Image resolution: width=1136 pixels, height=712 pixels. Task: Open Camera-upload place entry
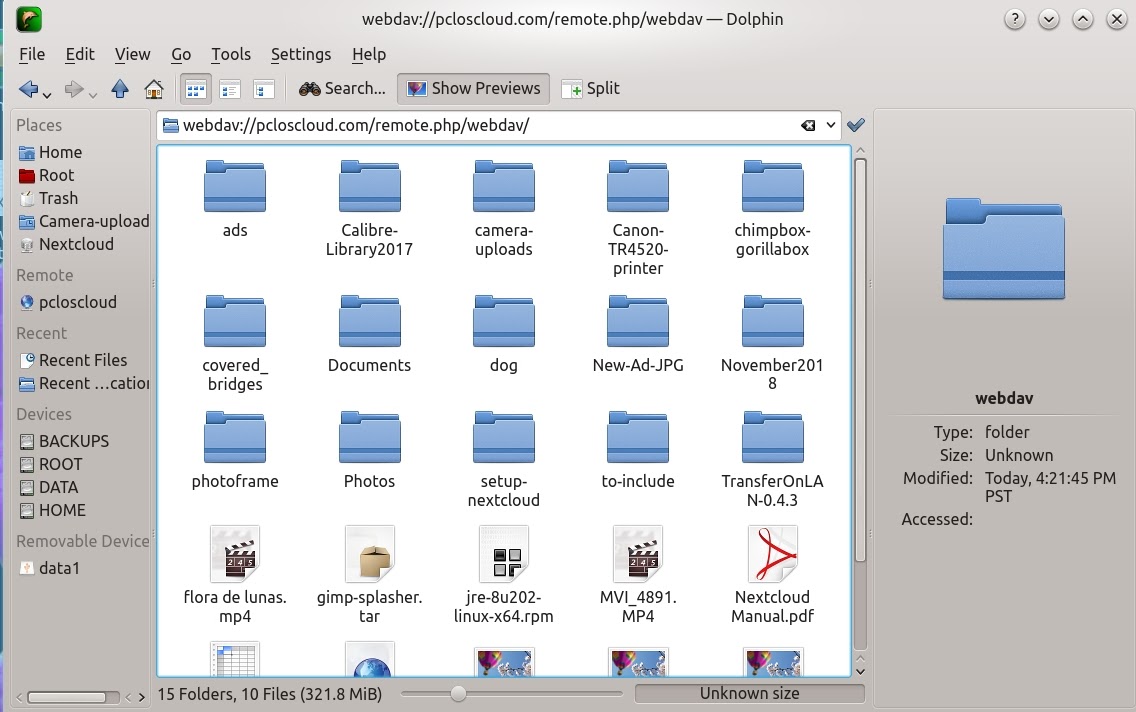coord(83,222)
